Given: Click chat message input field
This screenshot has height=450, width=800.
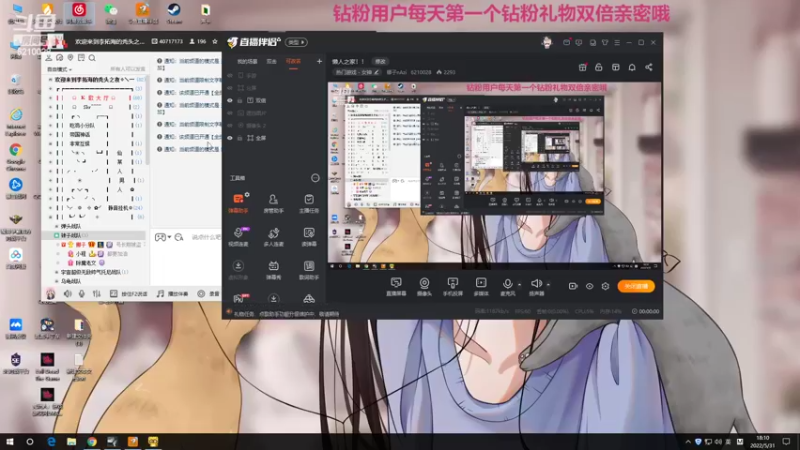Looking at the screenshot, I should [x=206, y=237].
